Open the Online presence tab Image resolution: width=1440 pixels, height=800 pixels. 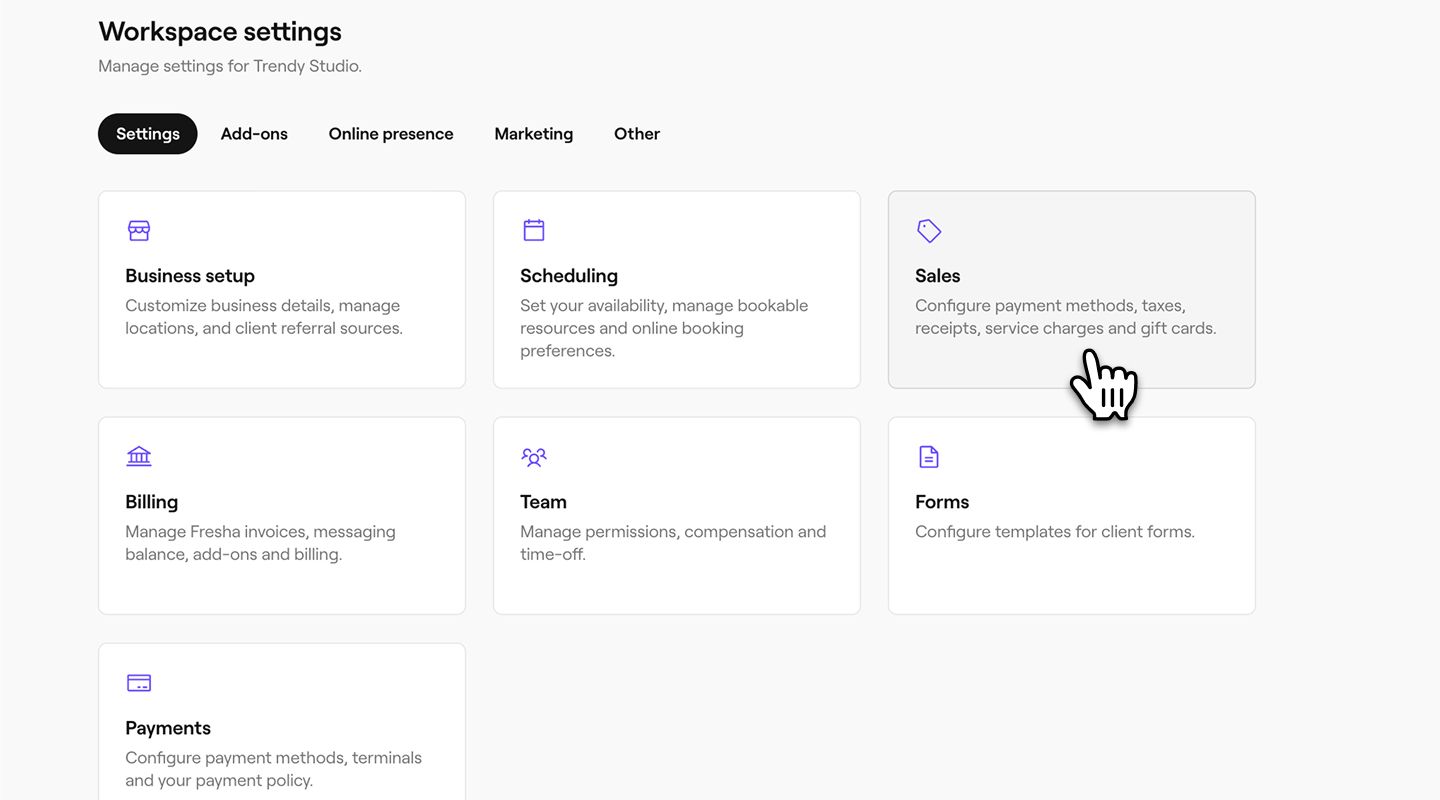[391, 134]
